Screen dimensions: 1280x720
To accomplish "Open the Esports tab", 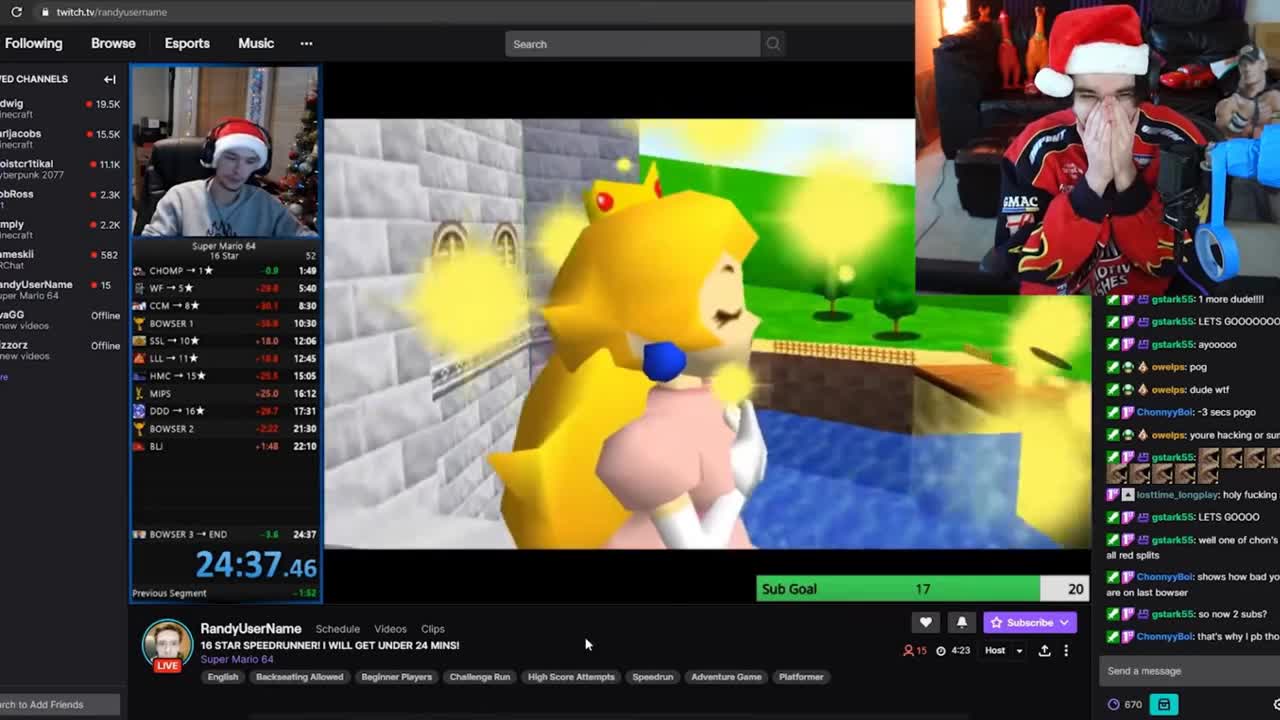I will coord(187,43).
